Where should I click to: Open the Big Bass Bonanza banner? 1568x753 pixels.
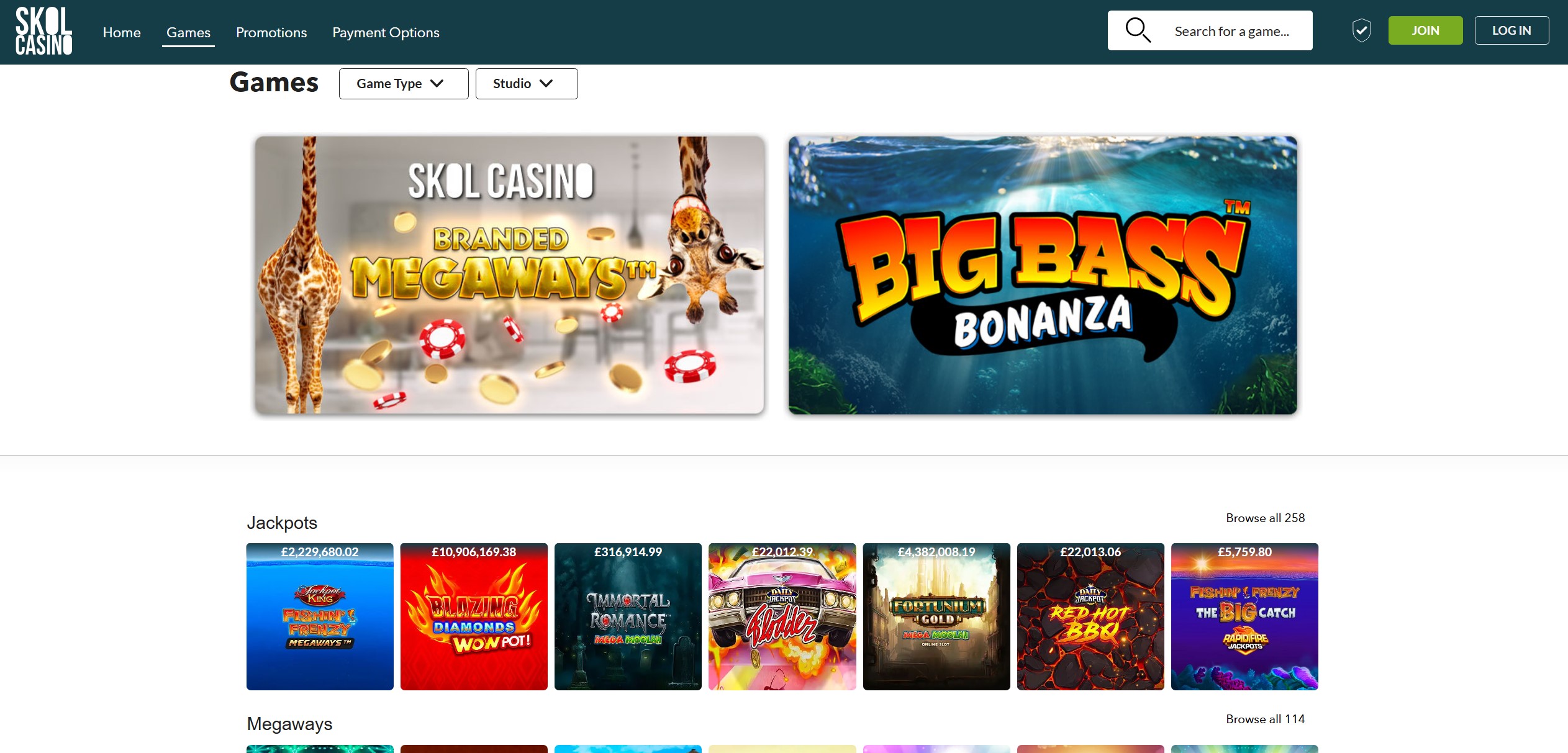point(1041,276)
